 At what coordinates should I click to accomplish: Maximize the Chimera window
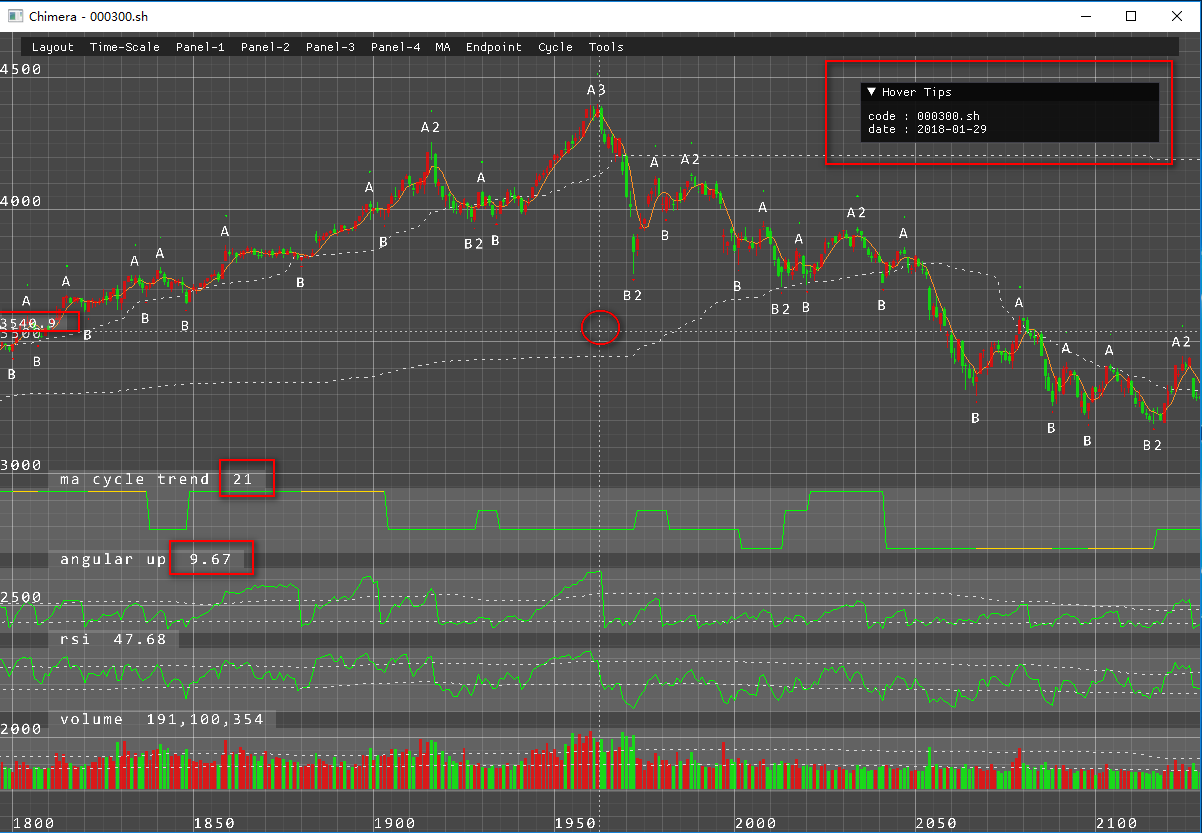(1131, 16)
